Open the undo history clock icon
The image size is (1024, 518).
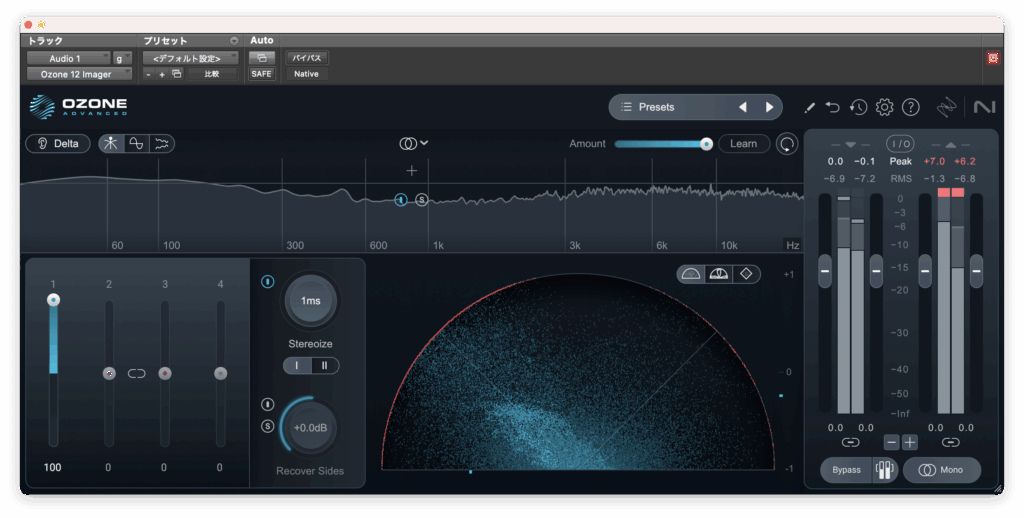[x=858, y=107]
